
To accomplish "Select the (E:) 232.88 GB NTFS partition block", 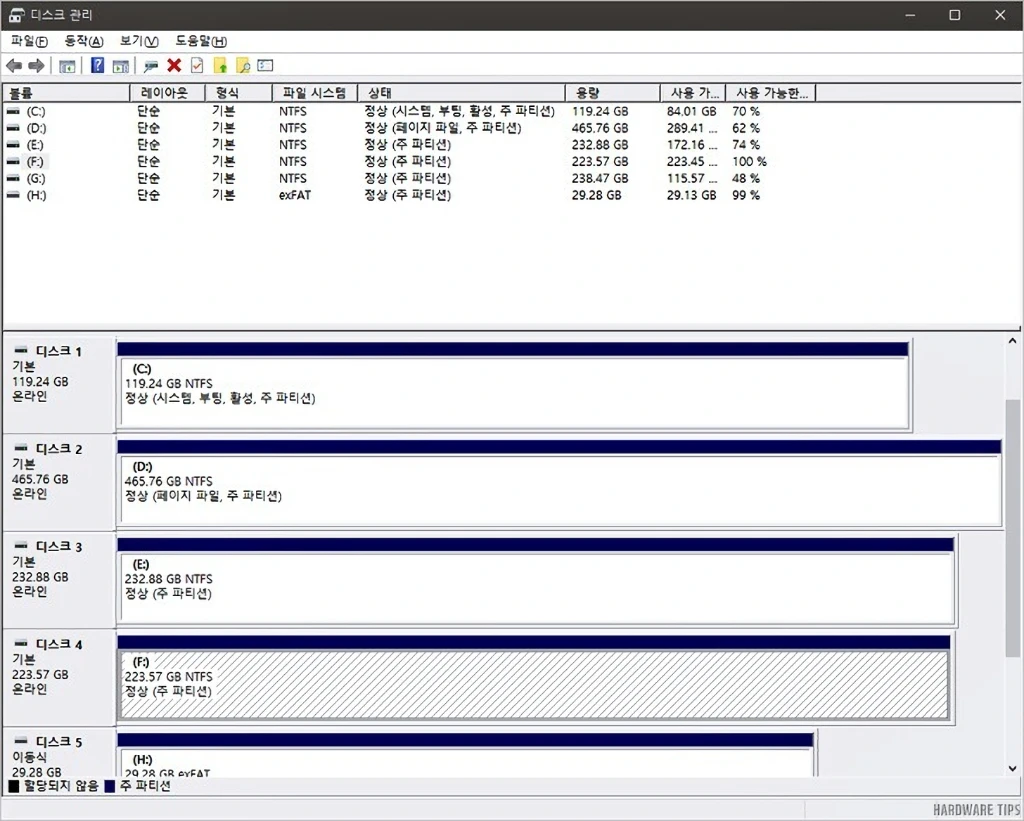I will pos(536,581).
